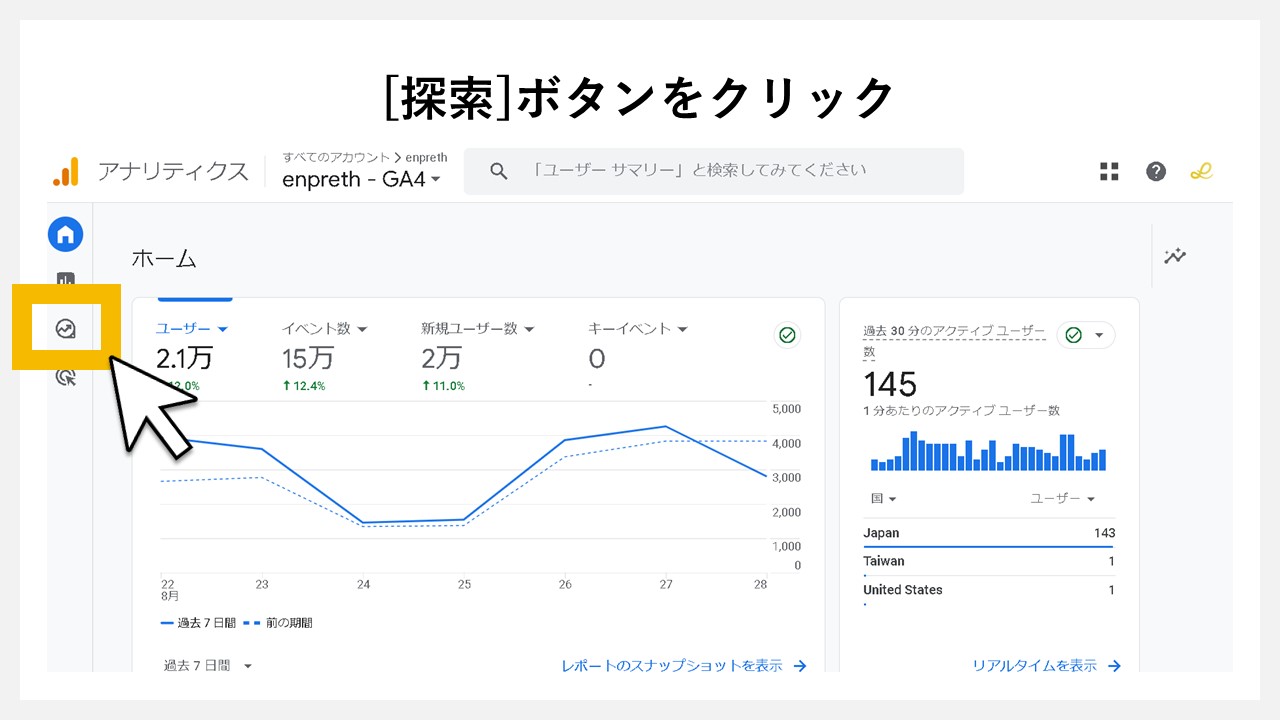Select the ユーザー metric tab
The image size is (1280, 720).
coord(192,328)
